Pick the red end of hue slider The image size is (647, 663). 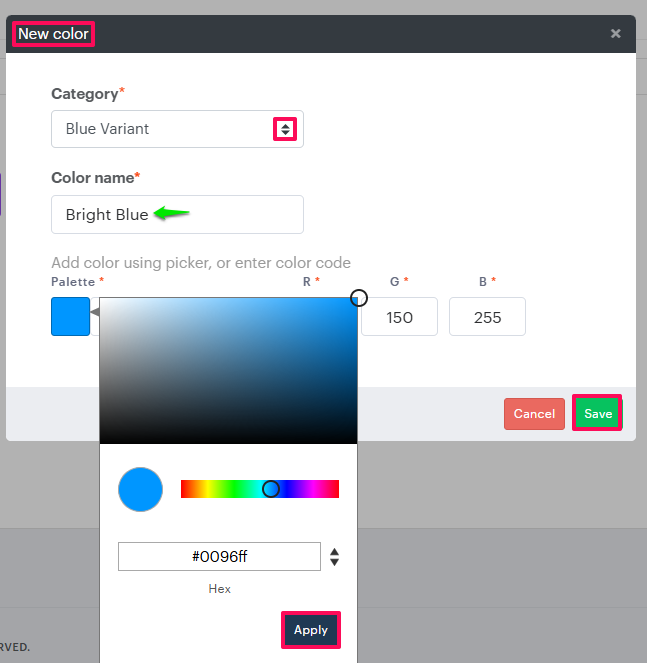184,489
